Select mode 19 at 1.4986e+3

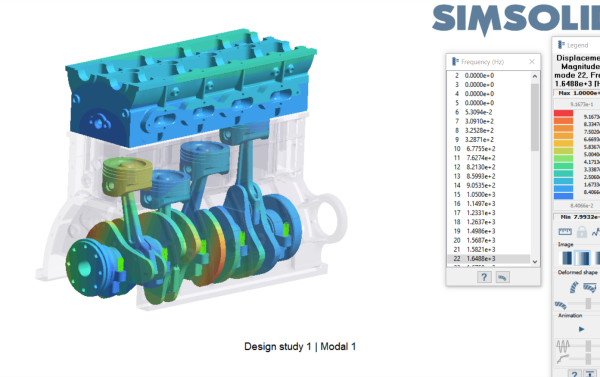(x=489, y=231)
